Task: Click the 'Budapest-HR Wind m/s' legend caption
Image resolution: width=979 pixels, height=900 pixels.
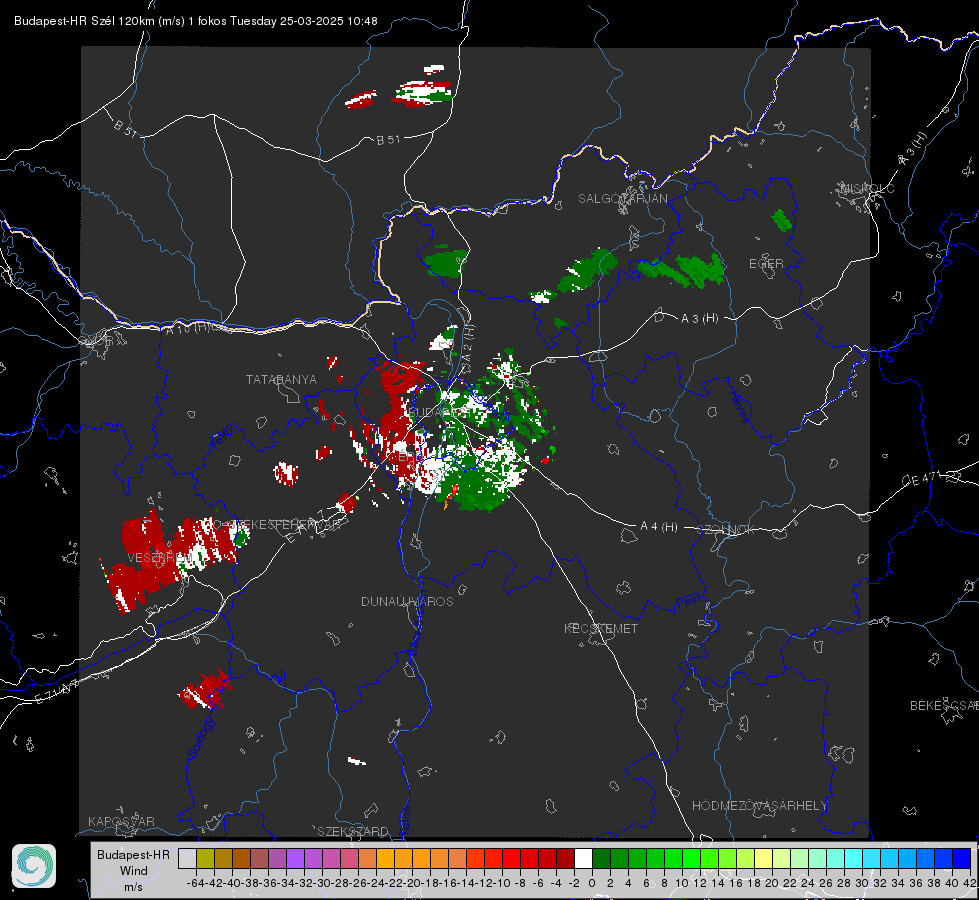Action: (134, 870)
